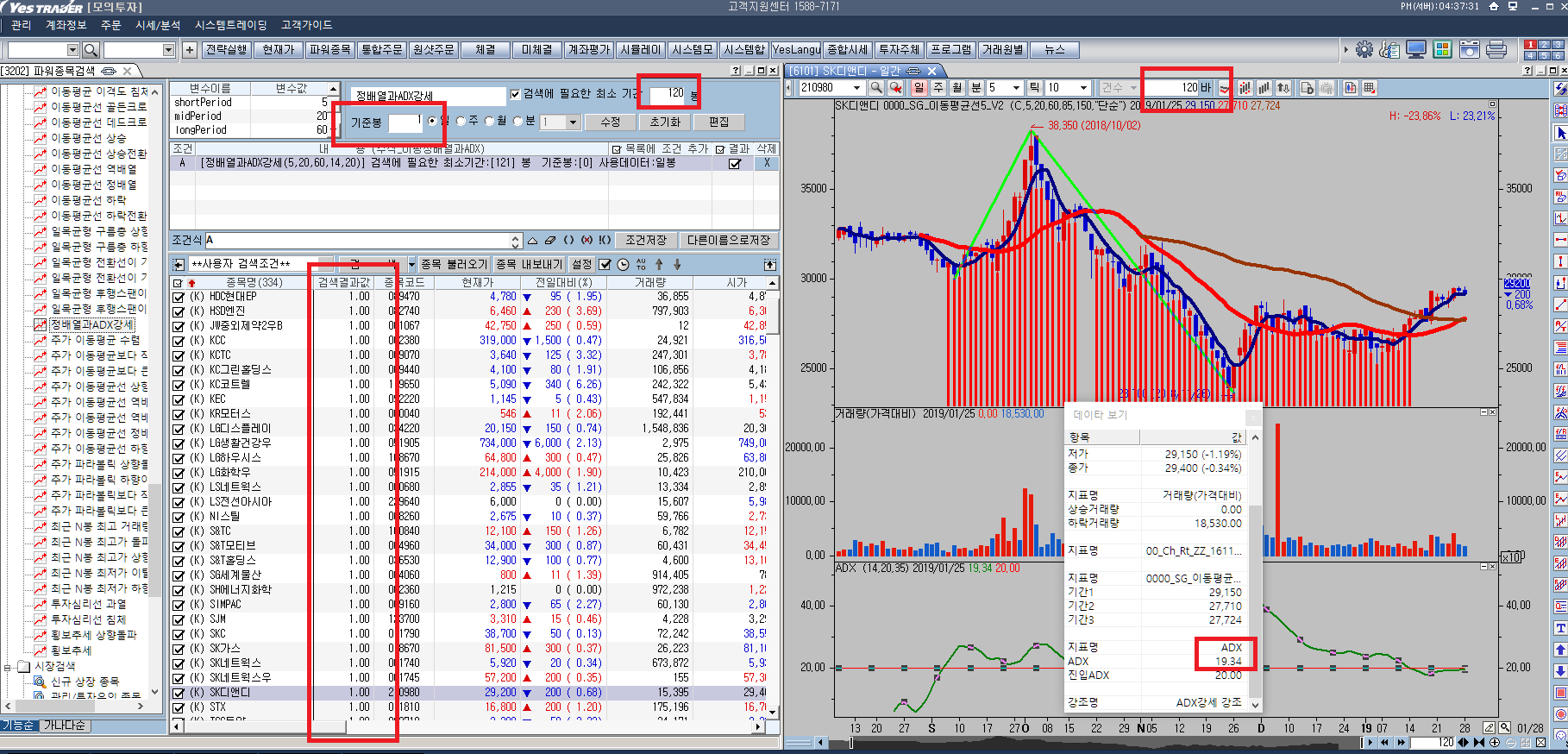This screenshot has height=754, width=1568.
Task: Click the magnifier search icon beside the top-left combo box
Action: click(x=91, y=50)
